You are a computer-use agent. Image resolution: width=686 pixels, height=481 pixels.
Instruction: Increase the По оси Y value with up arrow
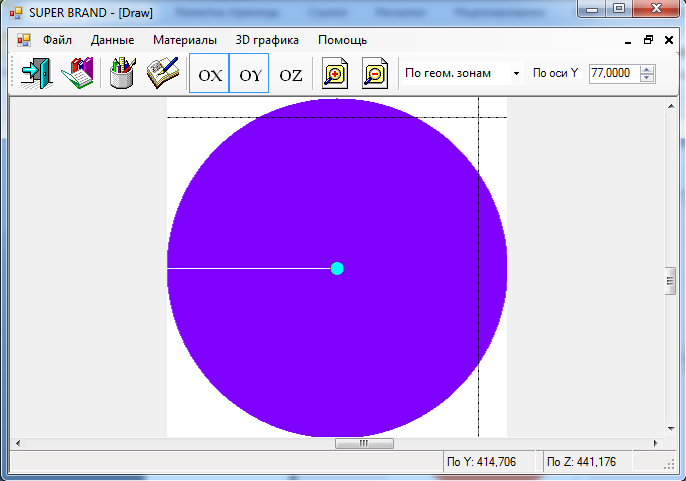tap(647, 69)
